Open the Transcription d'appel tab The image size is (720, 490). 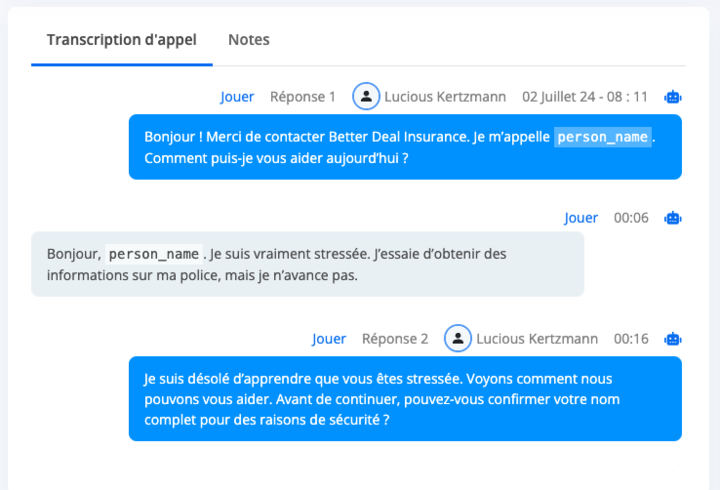point(122,40)
